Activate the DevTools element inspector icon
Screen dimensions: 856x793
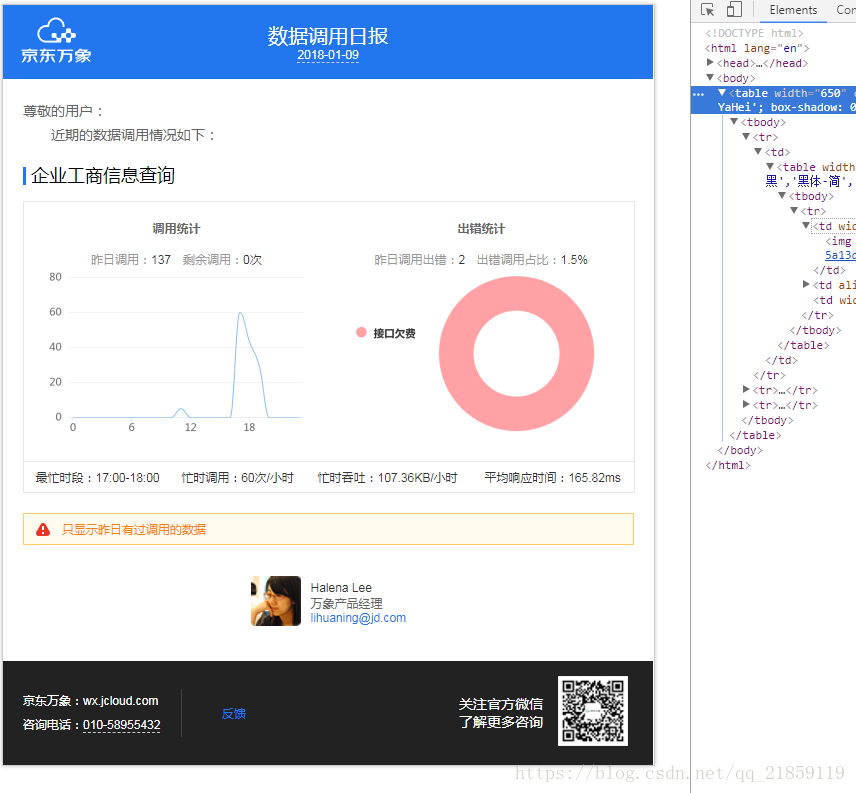coord(708,10)
